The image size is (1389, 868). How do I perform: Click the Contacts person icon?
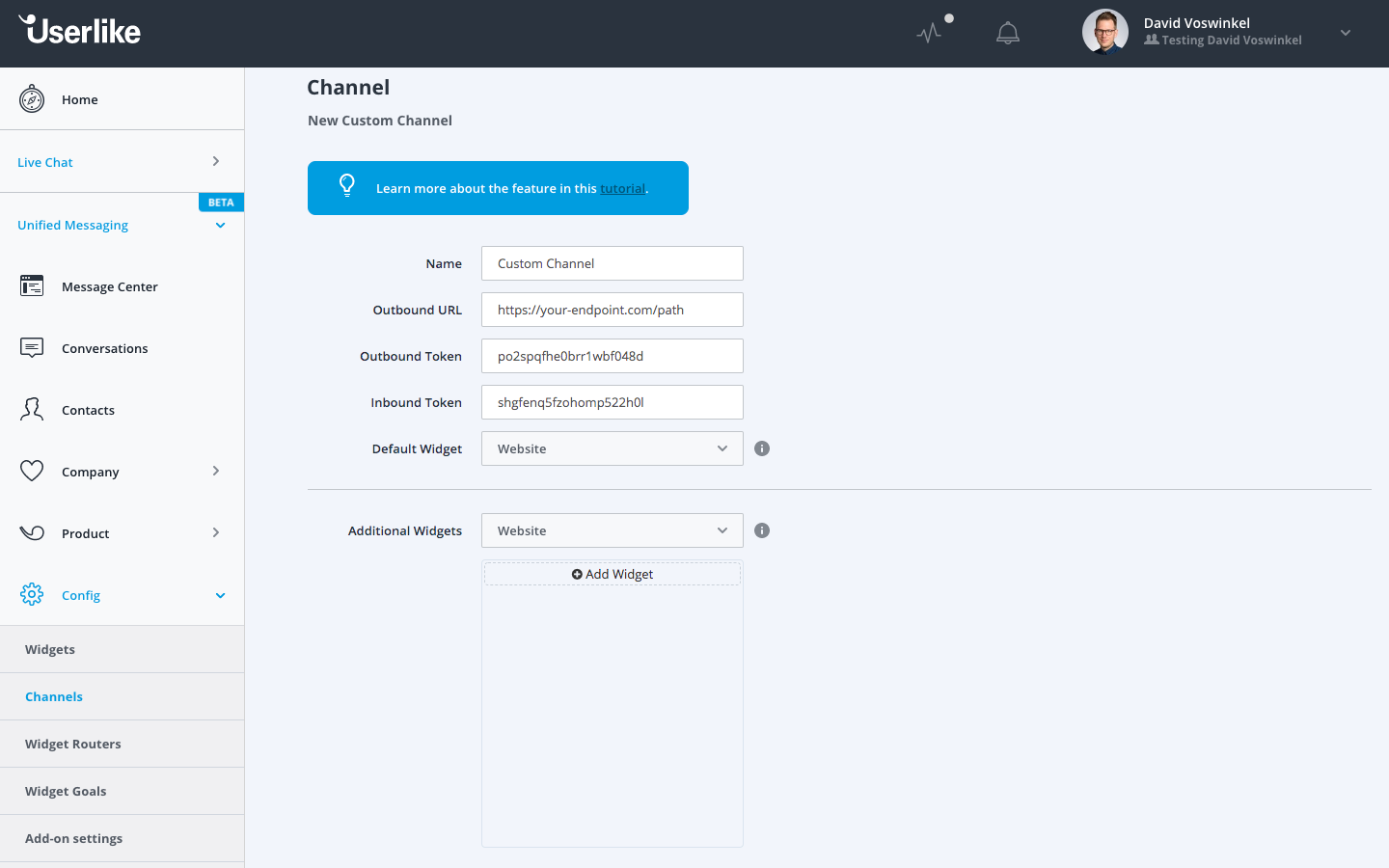(32, 410)
